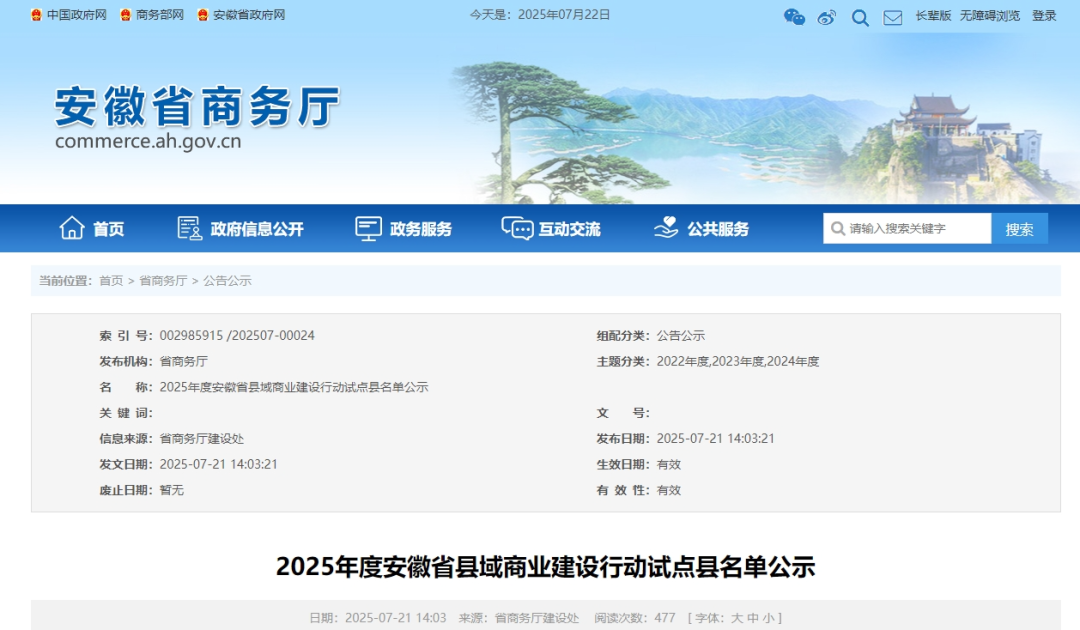The image size is (1080, 630).
Task: Enable 无障碍浏览 accessibility mode
Action: pyautogui.click(x=990, y=15)
